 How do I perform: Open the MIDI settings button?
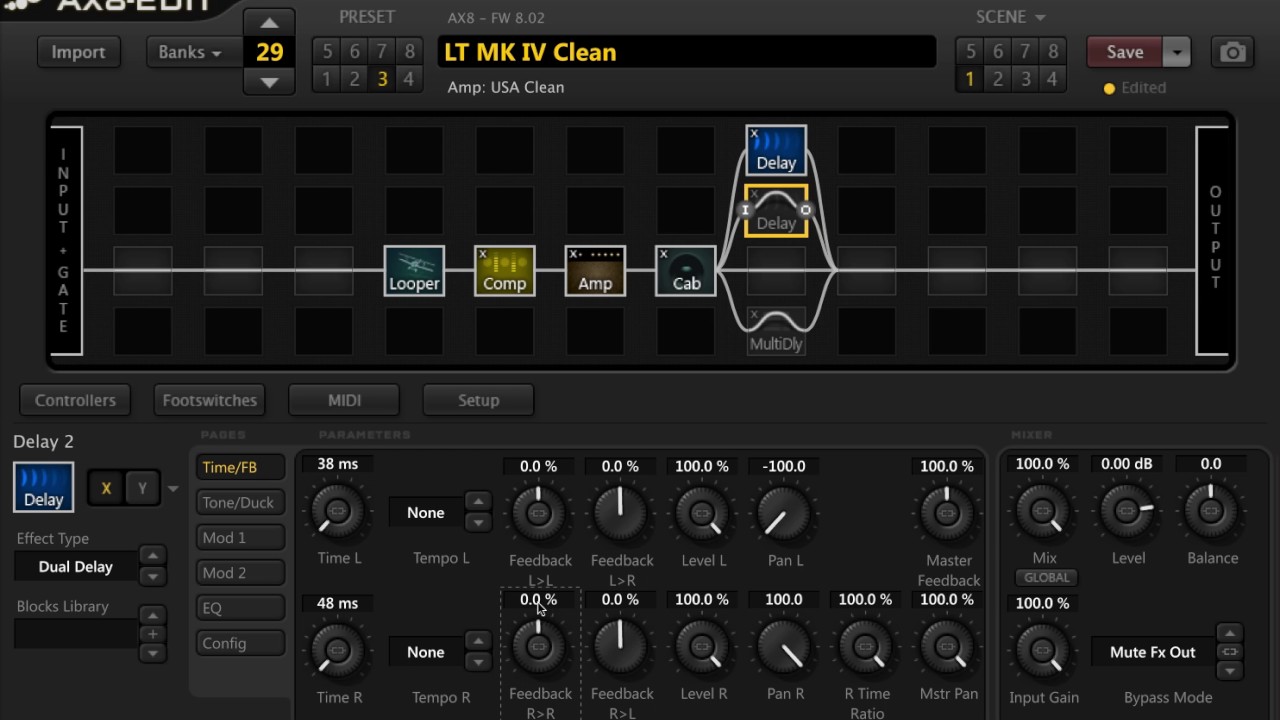[x=344, y=400]
